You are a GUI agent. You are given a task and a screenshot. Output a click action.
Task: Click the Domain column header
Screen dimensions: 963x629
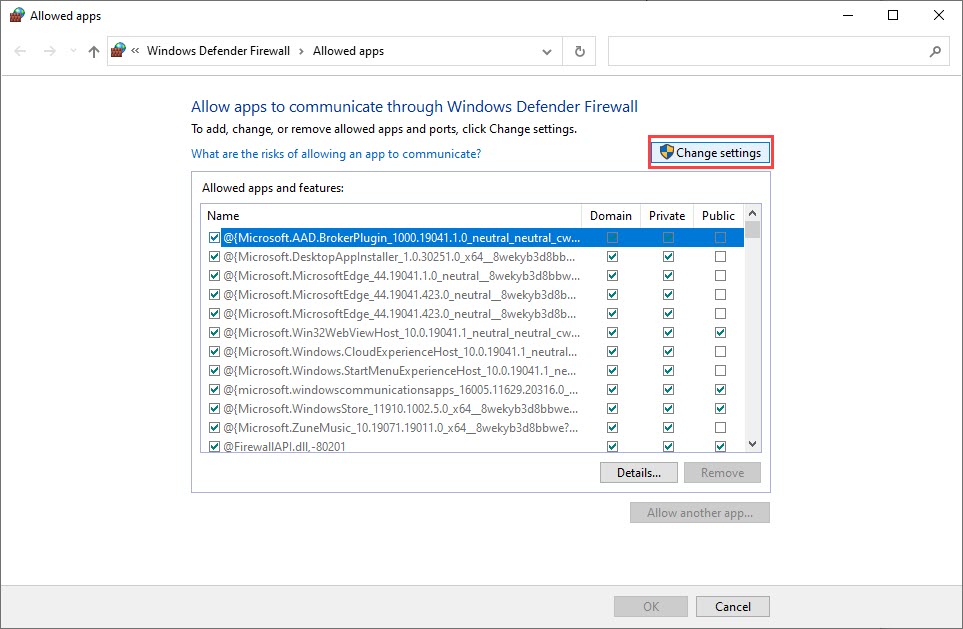click(x=610, y=216)
